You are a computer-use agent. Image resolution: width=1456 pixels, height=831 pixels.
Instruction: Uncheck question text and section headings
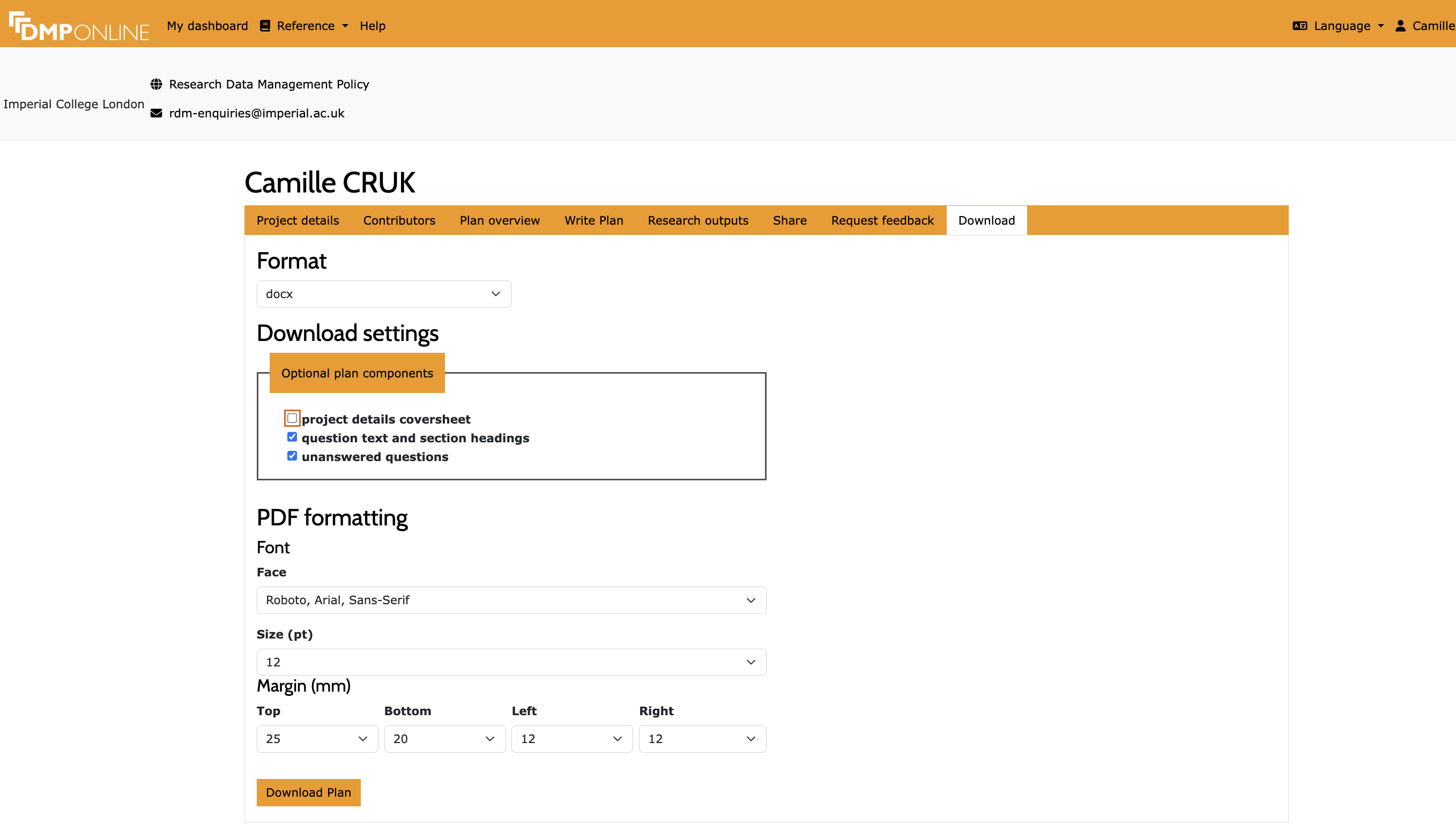pyautogui.click(x=292, y=437)
